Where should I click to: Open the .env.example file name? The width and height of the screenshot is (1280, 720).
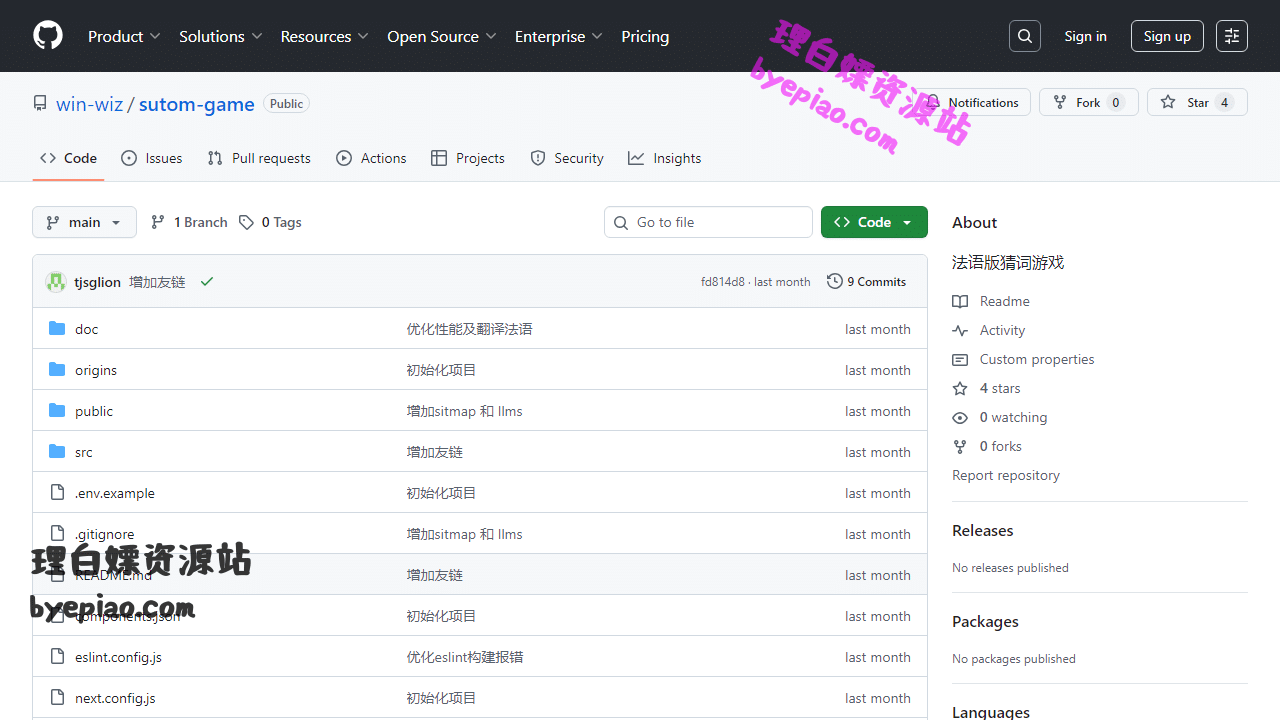click(115, 493)
